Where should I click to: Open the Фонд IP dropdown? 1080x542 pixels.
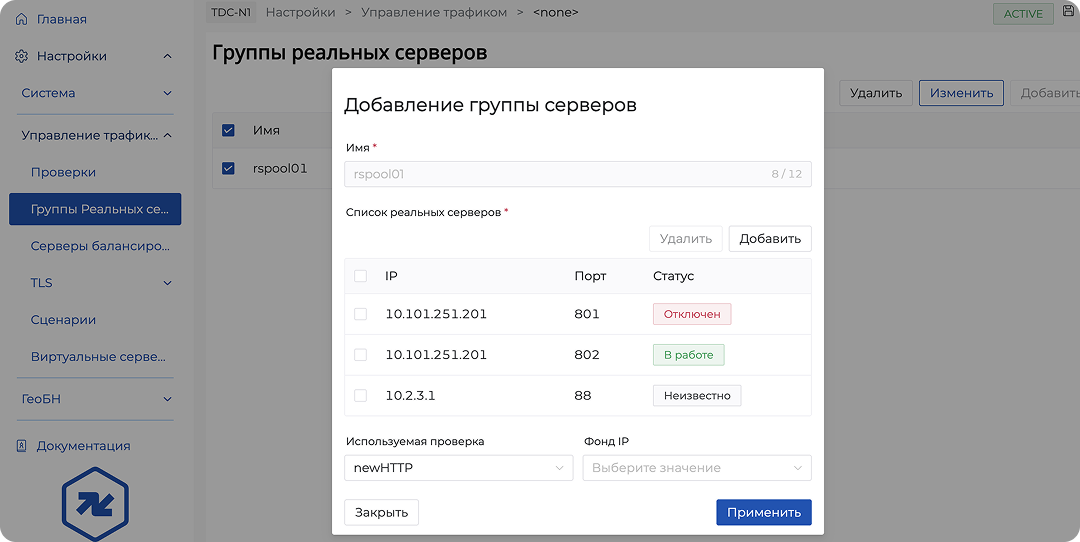click(x=696, y=468)
